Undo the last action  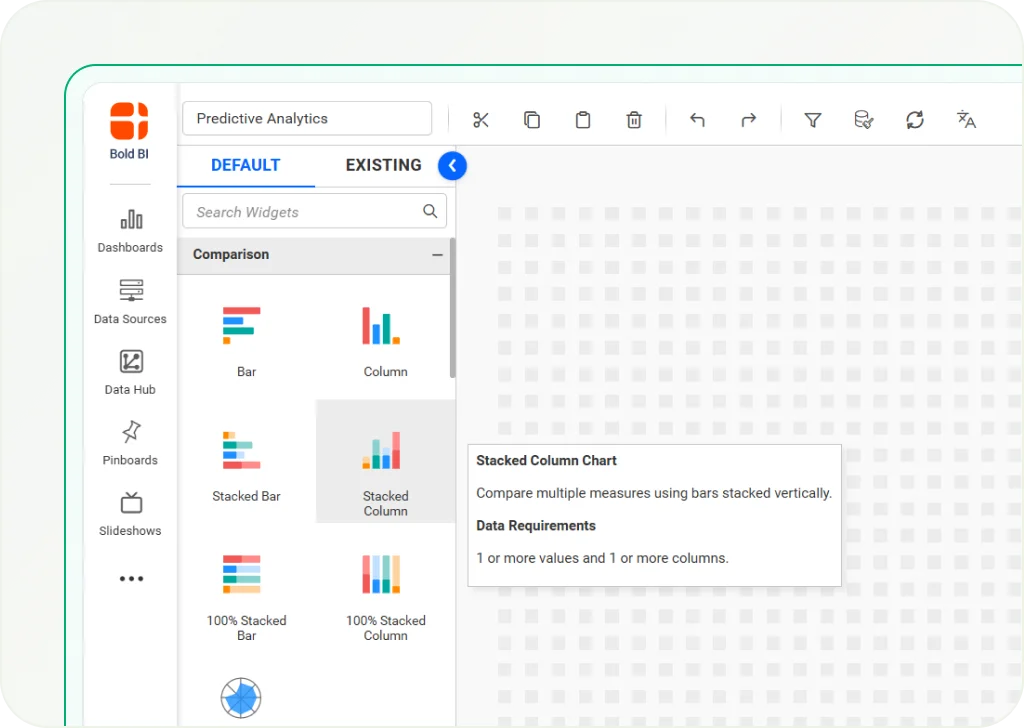point(697,120)
